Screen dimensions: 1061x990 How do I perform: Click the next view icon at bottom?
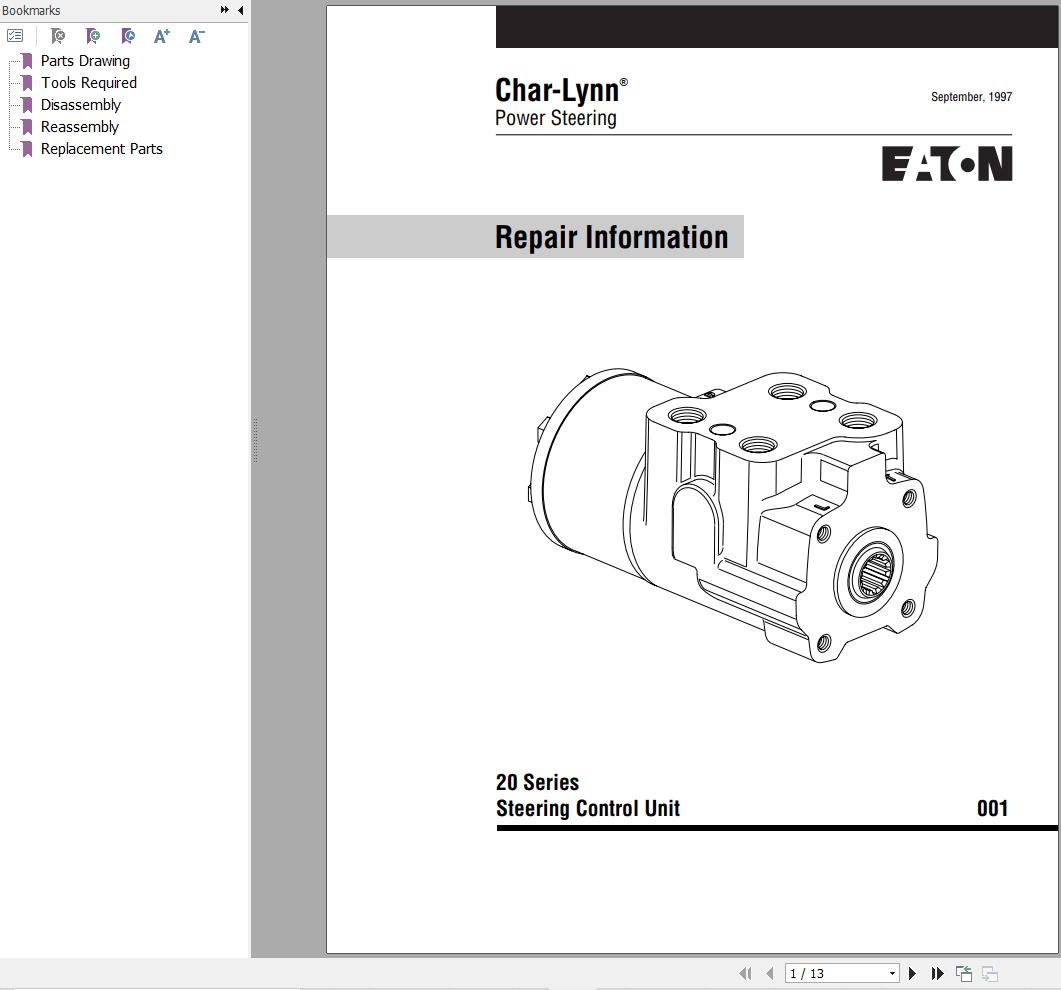(x=989, y=973)
